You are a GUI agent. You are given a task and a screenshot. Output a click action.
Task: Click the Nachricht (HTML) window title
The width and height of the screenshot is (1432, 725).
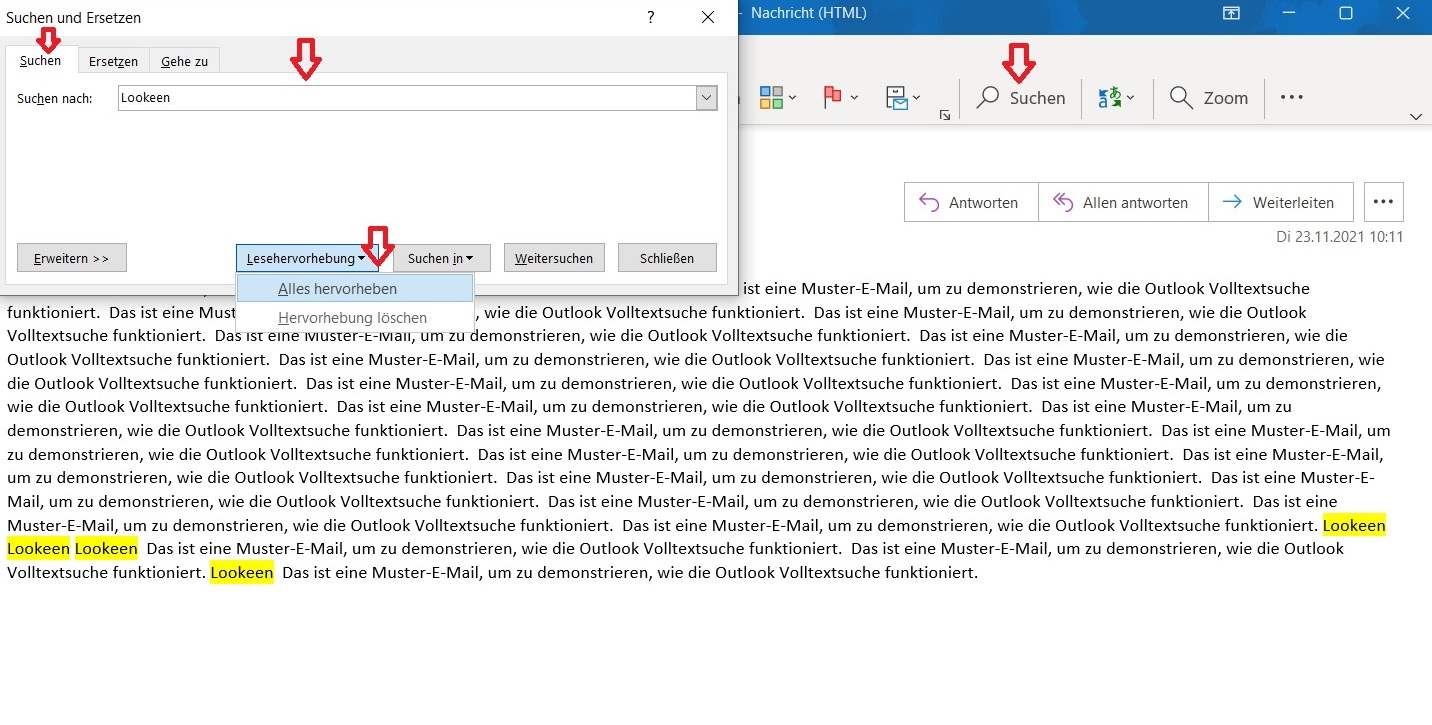808,13
